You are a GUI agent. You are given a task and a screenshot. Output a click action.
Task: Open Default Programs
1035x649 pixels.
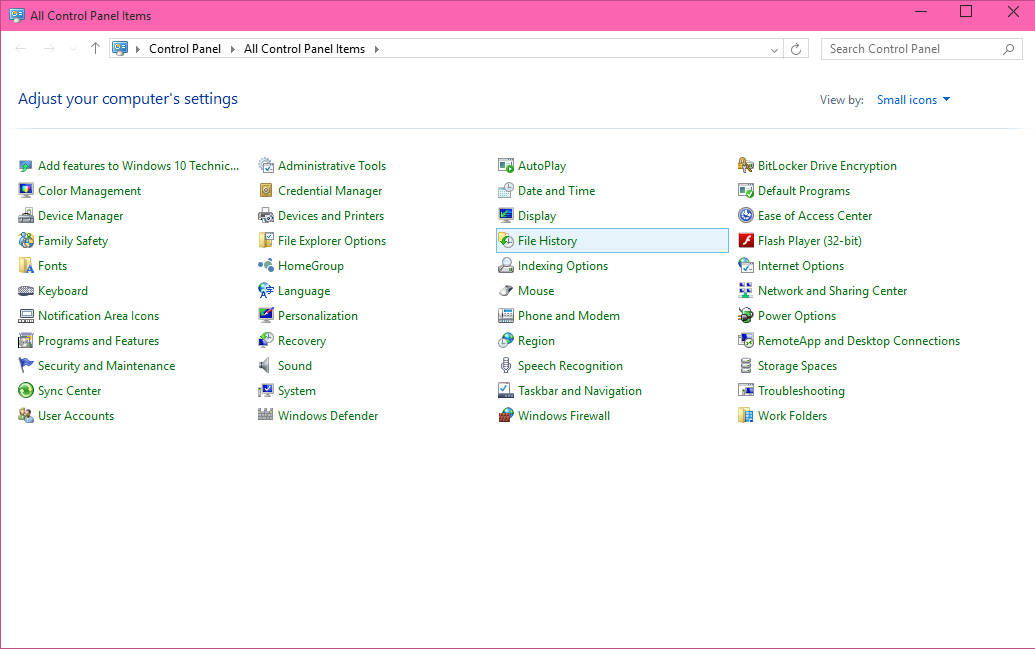coord(803,191)
